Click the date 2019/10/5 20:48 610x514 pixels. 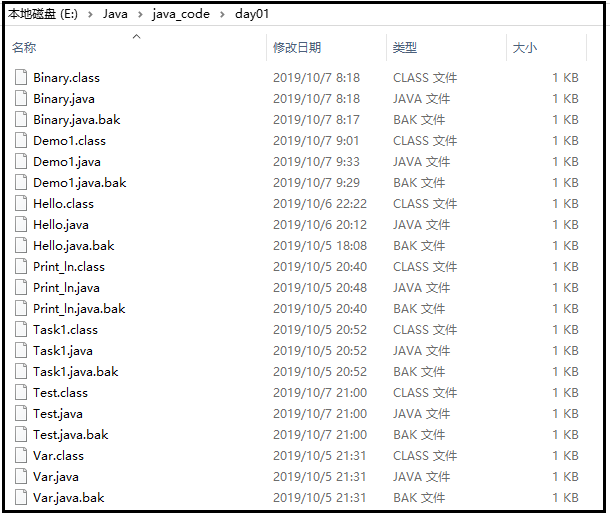[320, 288]
